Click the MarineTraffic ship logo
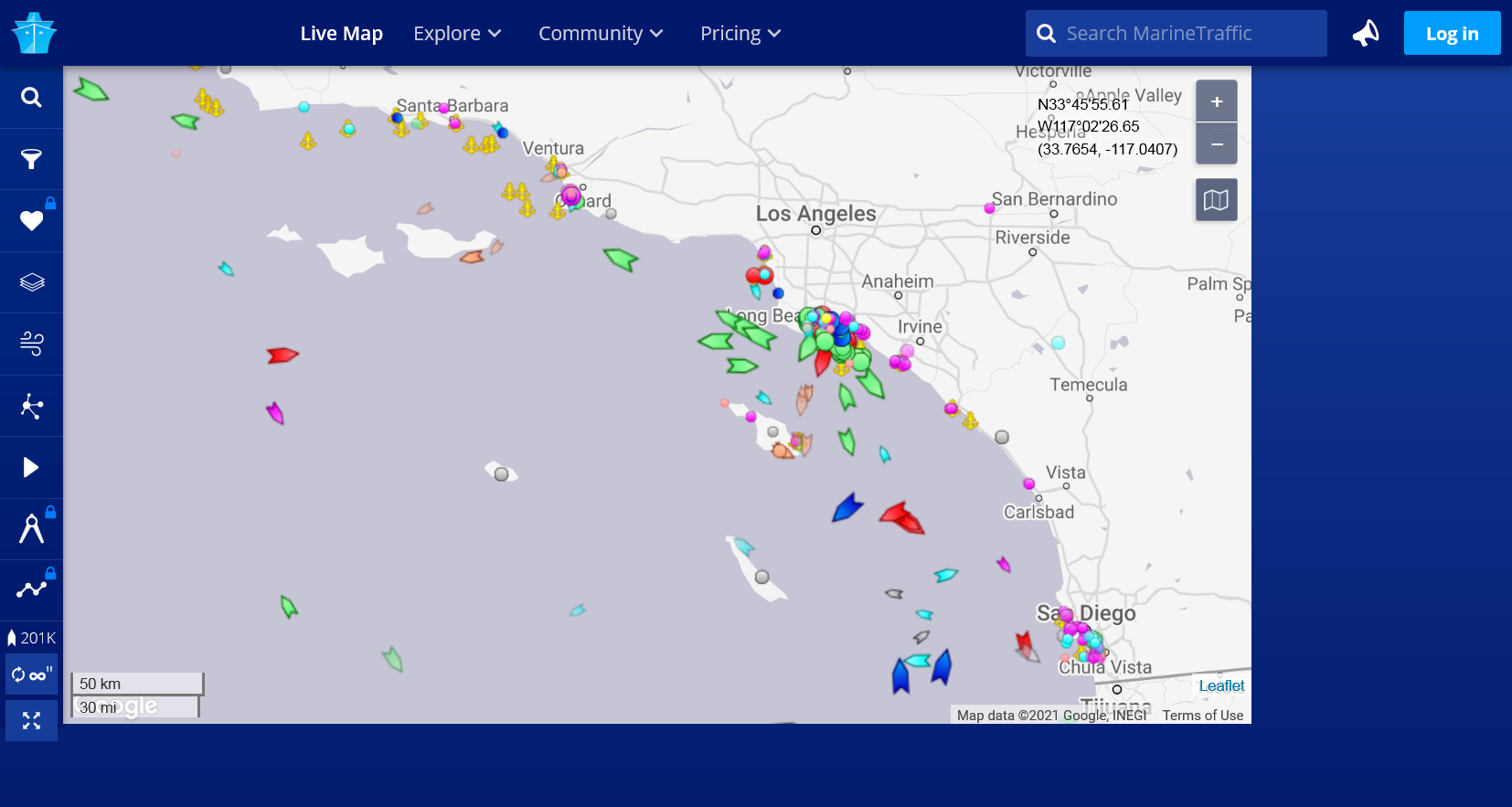Screen dimensions: 1512x807 click(x=34, y=33)
